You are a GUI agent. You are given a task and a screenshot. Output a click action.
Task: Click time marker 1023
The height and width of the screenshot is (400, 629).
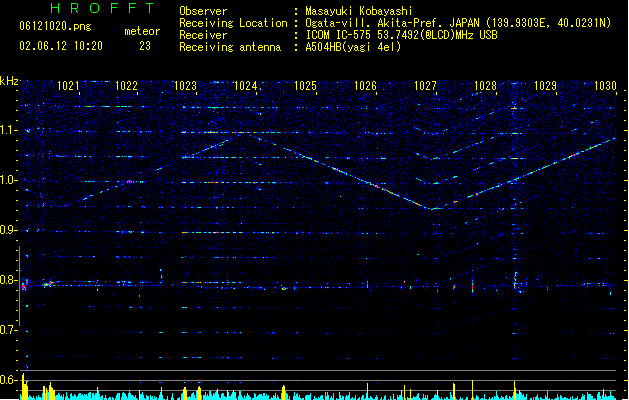point(185,86)
